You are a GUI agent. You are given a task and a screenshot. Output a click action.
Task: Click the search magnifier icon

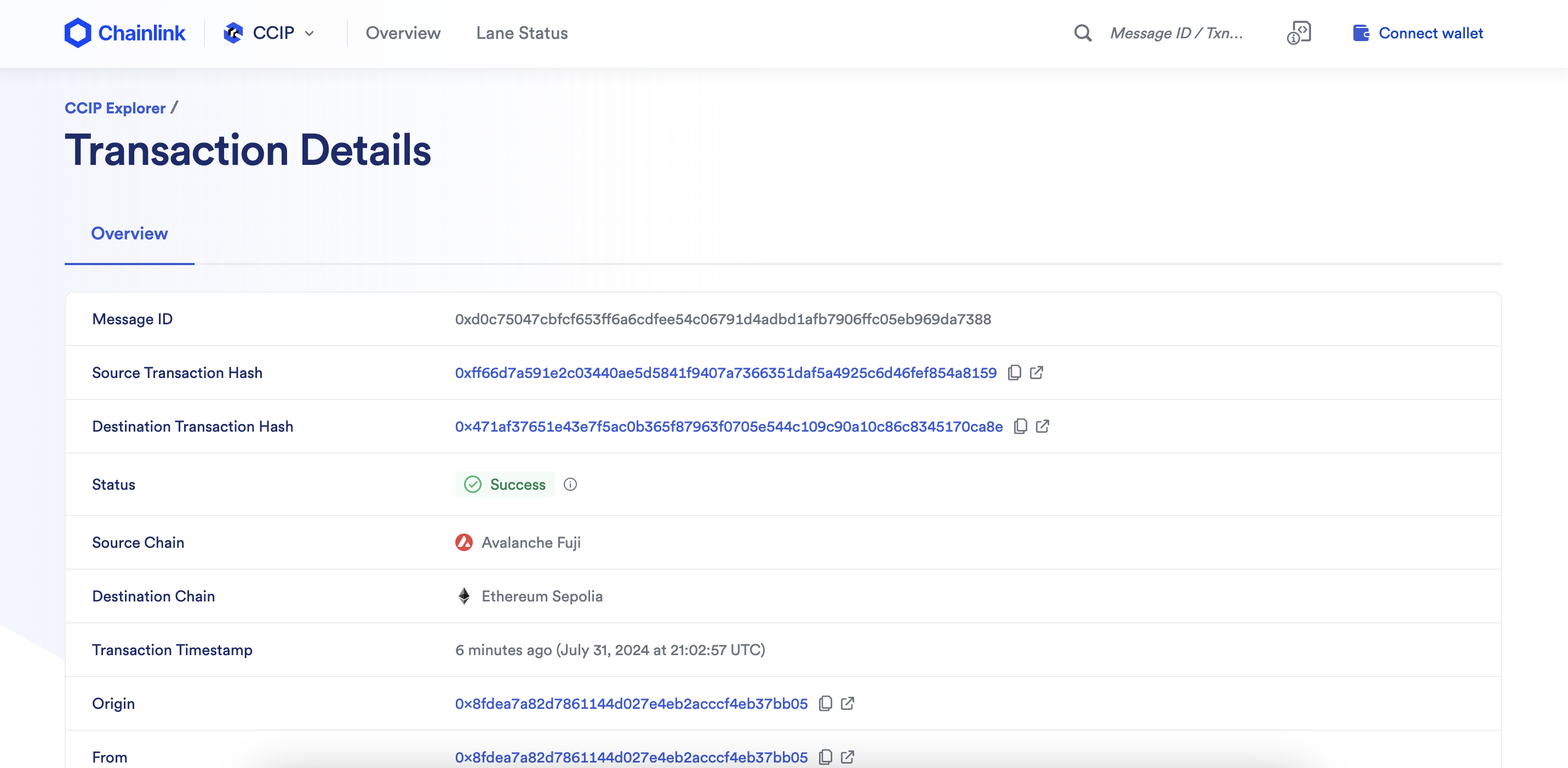[1082, 33]
